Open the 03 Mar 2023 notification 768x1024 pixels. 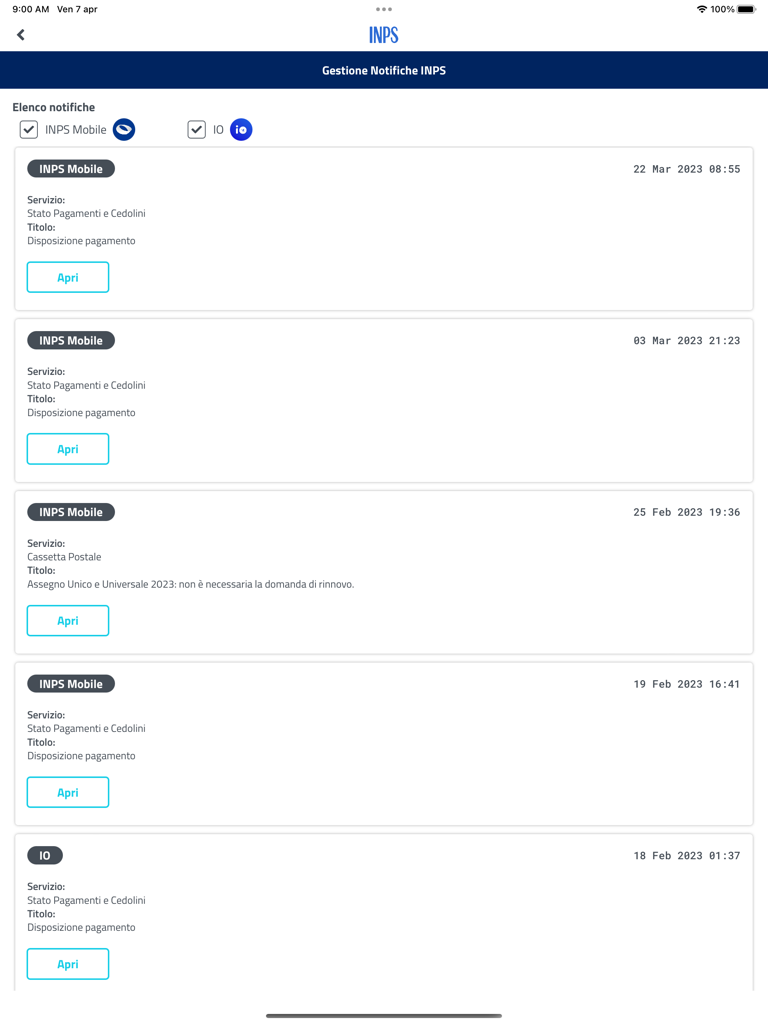pyautogui.click(x=68, y=449)
